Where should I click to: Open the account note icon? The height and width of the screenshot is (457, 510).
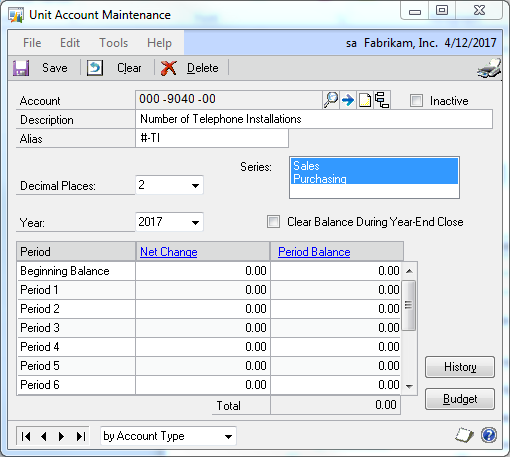(365, 100)
